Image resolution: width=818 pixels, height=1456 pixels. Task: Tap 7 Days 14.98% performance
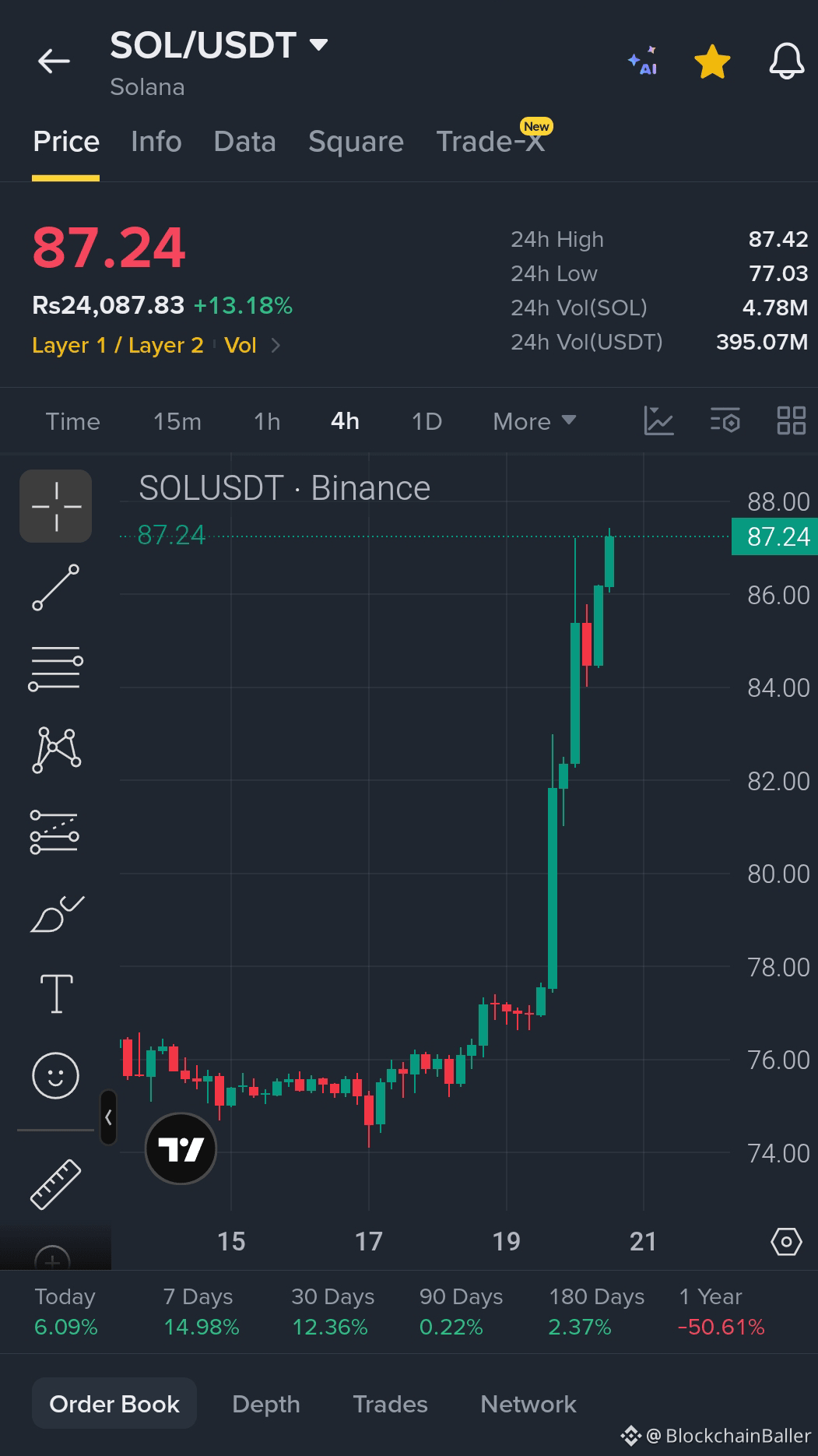pyautogui.click(x=201, y=1312)
